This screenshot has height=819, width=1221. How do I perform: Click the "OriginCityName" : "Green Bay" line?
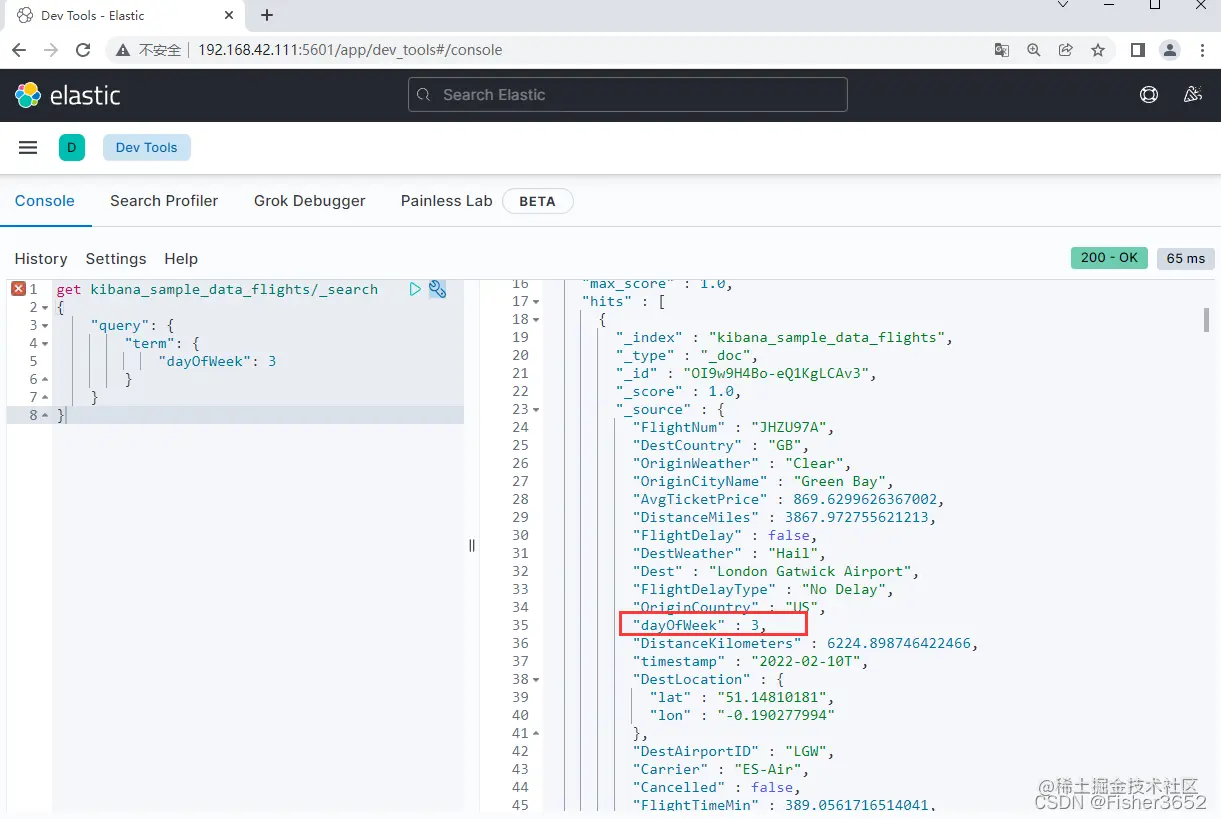point(763,481)
